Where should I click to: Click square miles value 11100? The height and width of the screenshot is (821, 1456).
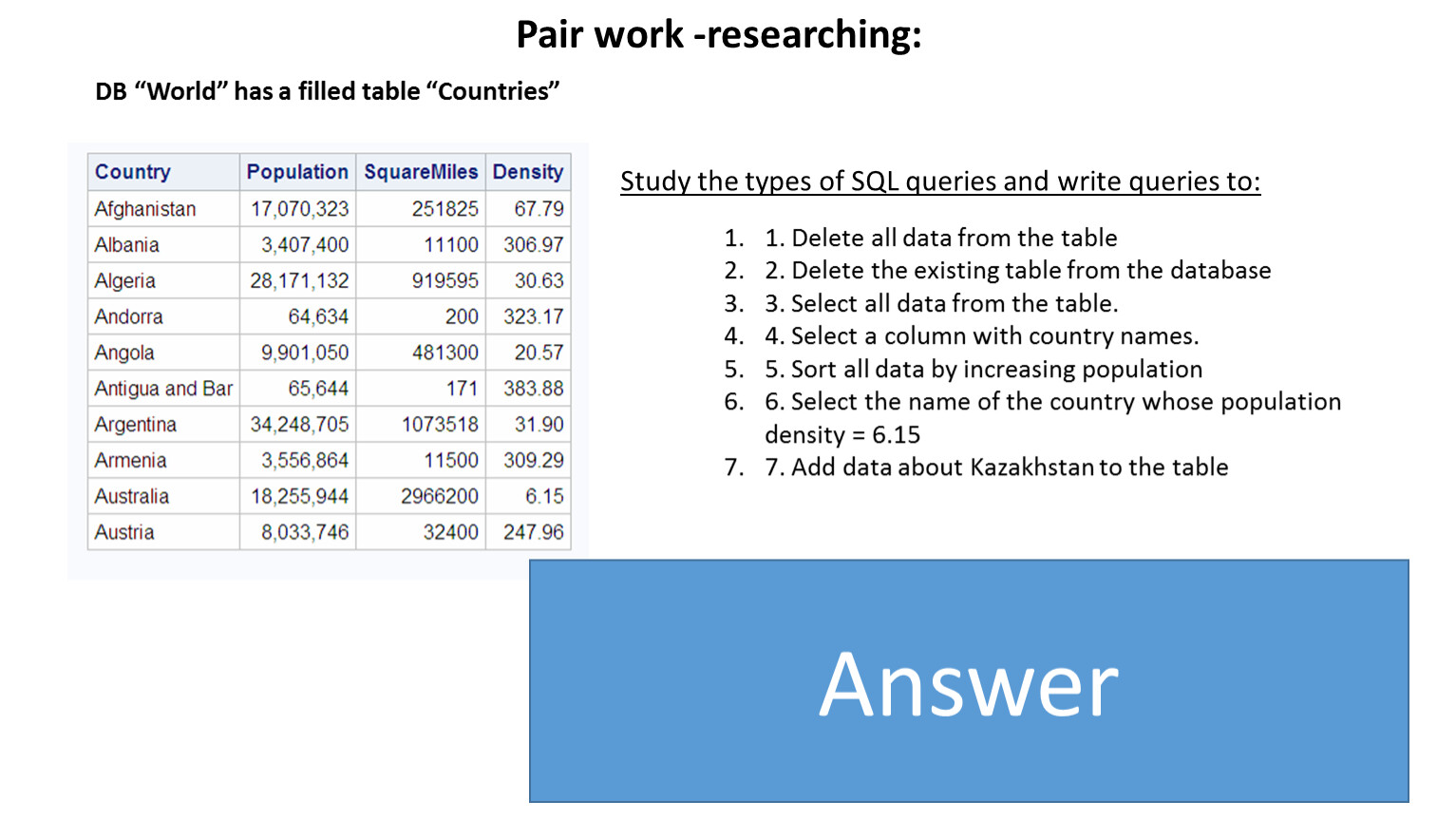(x=451, y=245)
